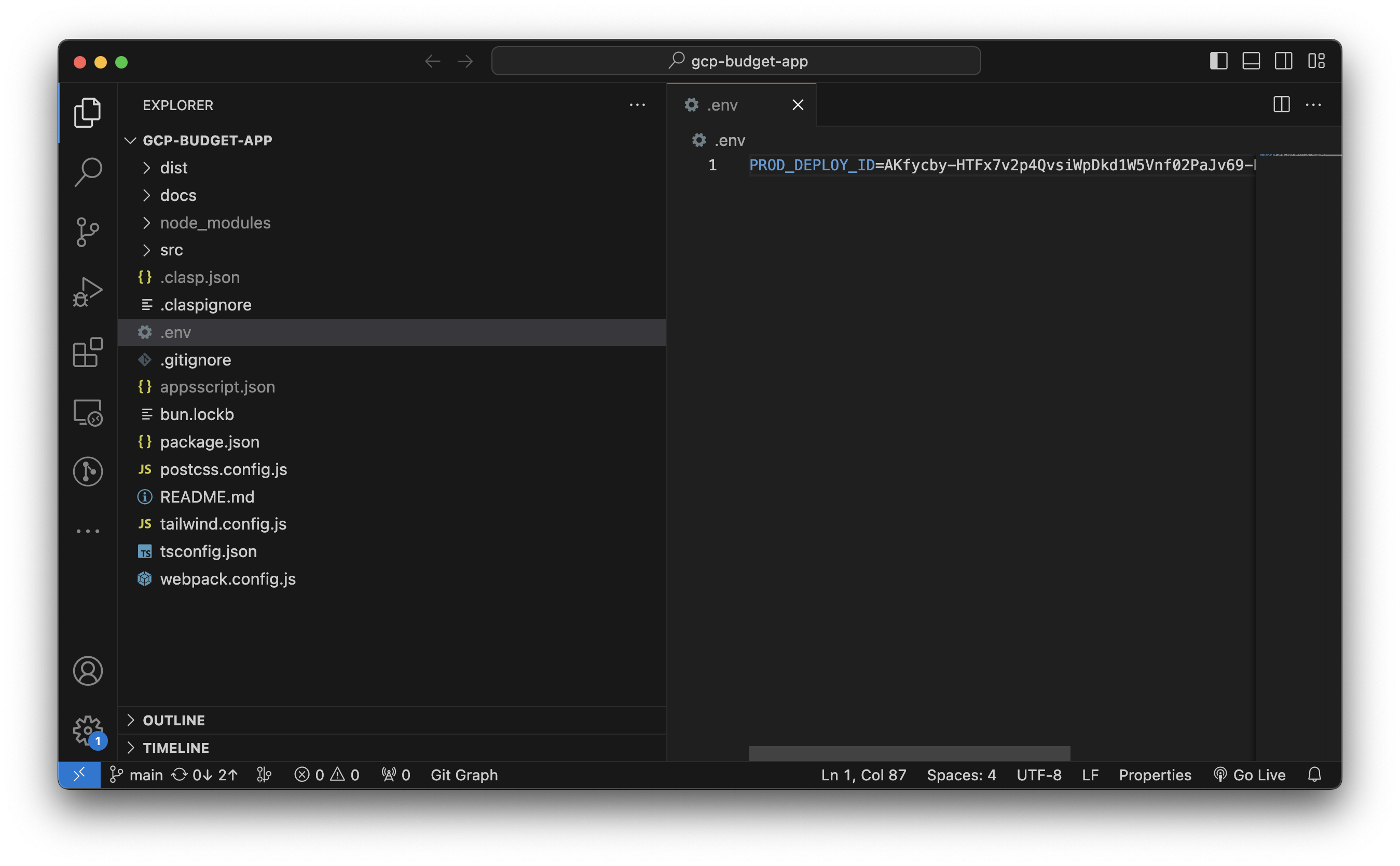
Task: Open package.json from the explorer
Action: click(210, 442)
